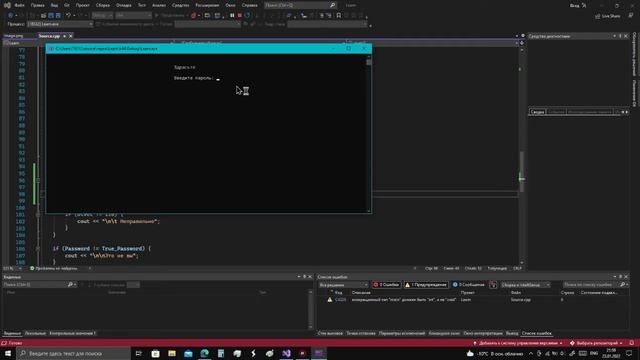Click the Save All icon
This screenshot has width=640, height=360.
[58, 16]
